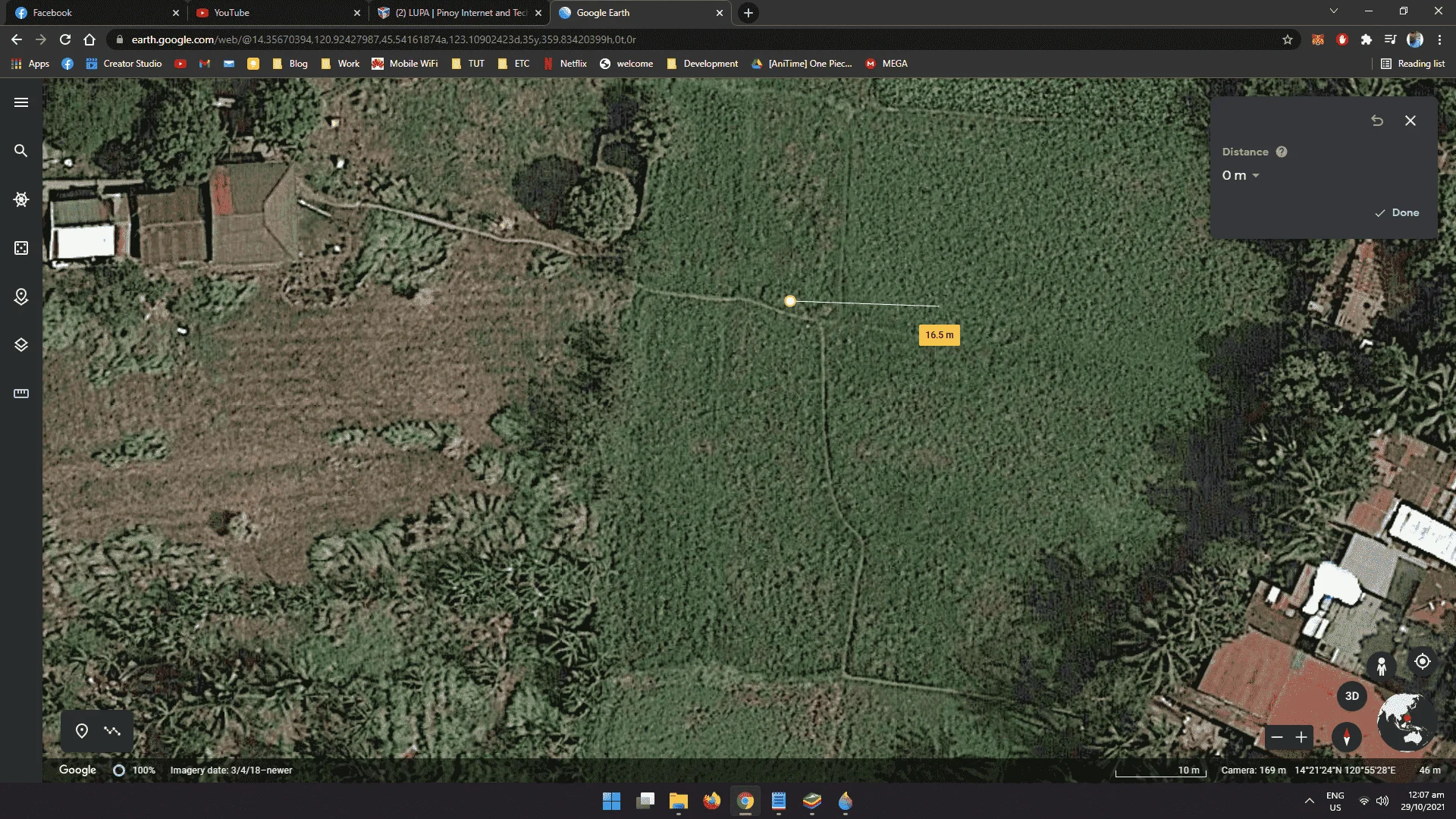
Task: Switch to the LUPA Pinoy Internet tab
Action: tap(460, 13)
